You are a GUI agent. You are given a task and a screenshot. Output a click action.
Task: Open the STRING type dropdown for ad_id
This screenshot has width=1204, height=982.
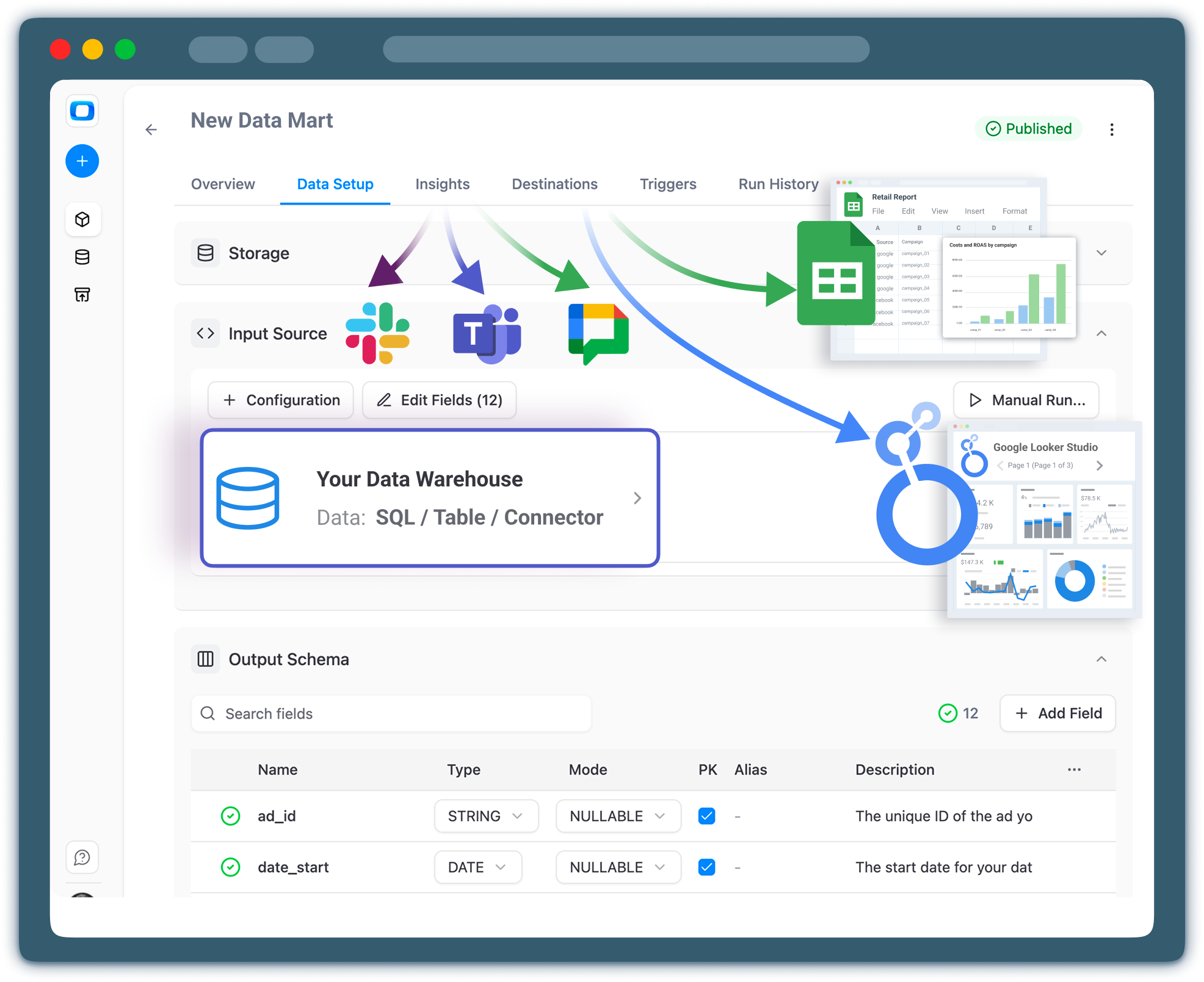pos(486,816)
